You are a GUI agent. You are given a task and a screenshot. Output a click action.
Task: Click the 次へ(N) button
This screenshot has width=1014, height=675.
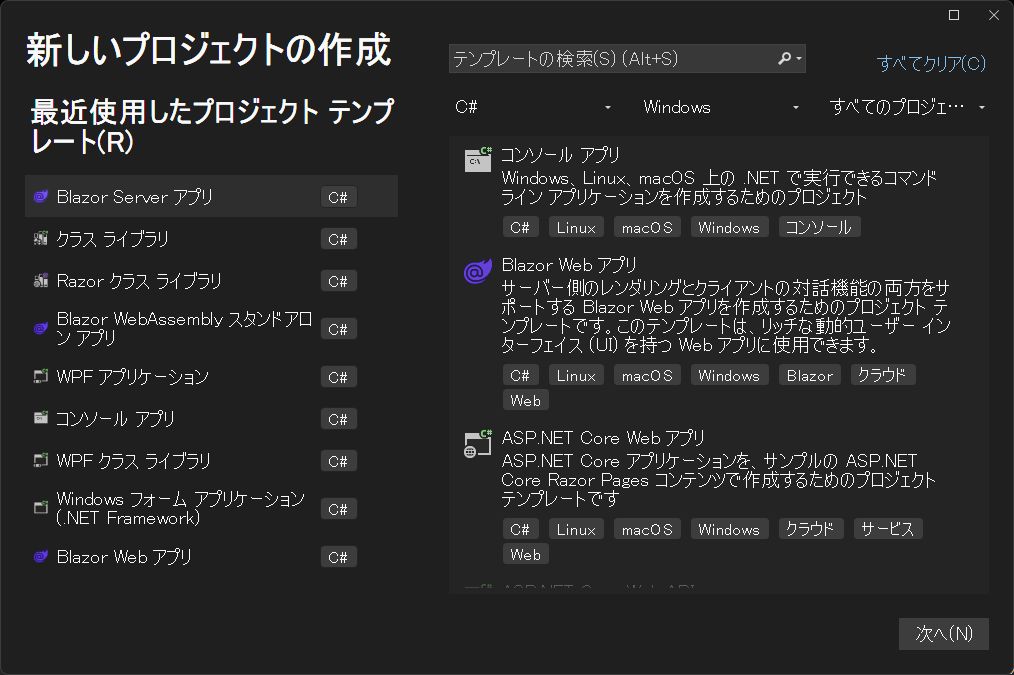[944, 634]
